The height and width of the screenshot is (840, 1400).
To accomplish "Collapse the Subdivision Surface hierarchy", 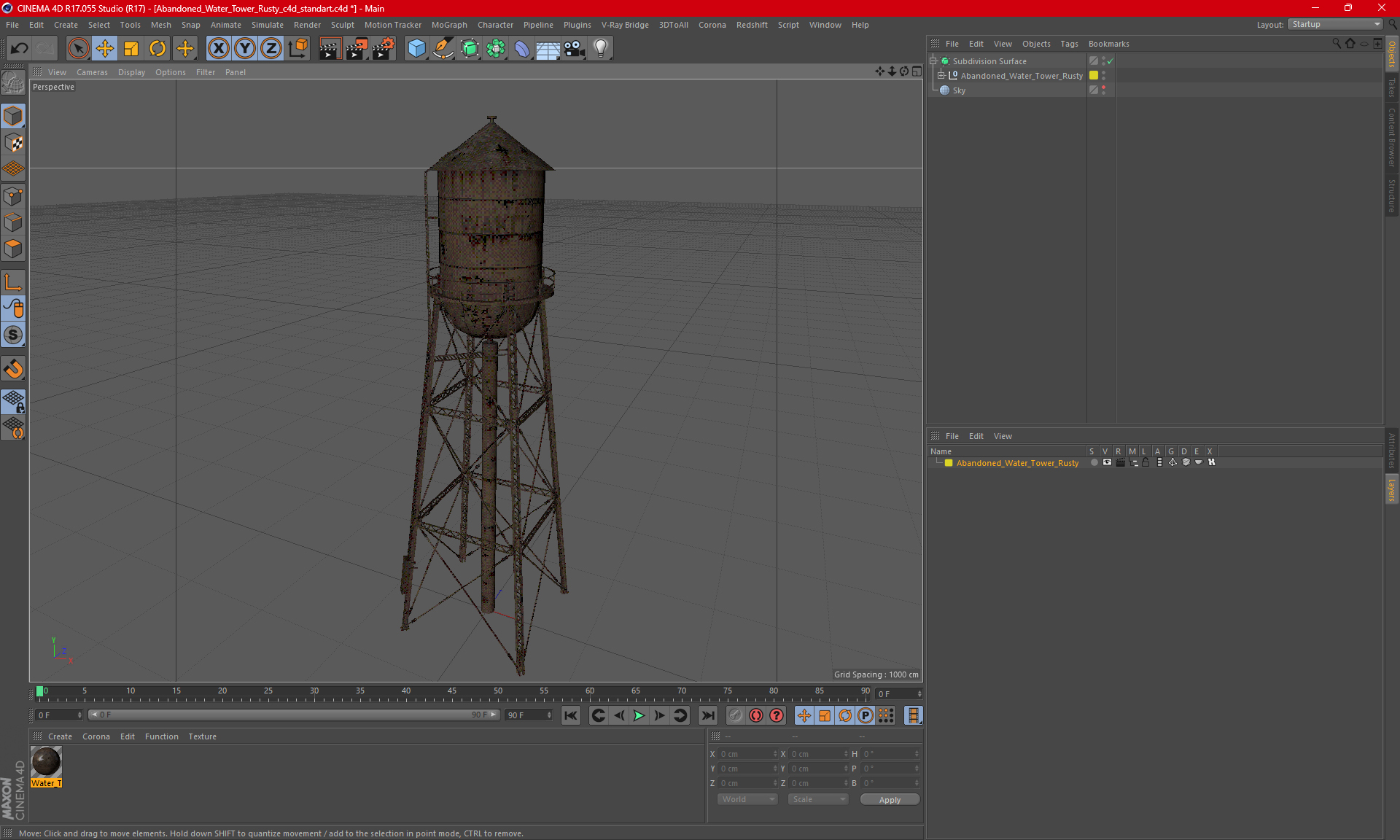I will (933, 61).
